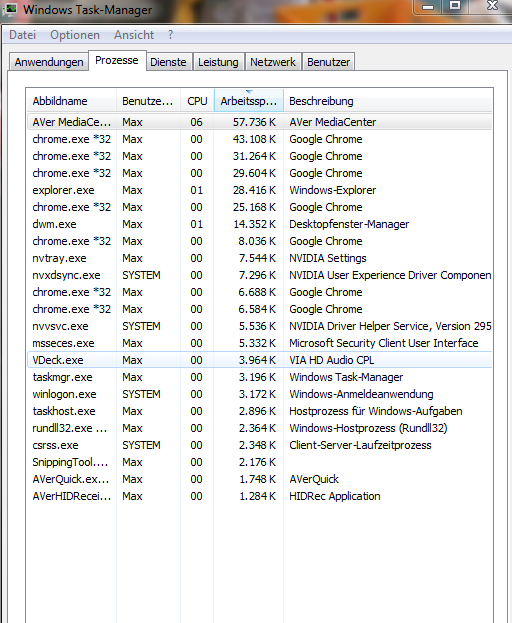The image size is (512, 623).
Task: Select the chrome.exe row using 31.264 K
Action: pyautogui.click(x=260, y=156)
